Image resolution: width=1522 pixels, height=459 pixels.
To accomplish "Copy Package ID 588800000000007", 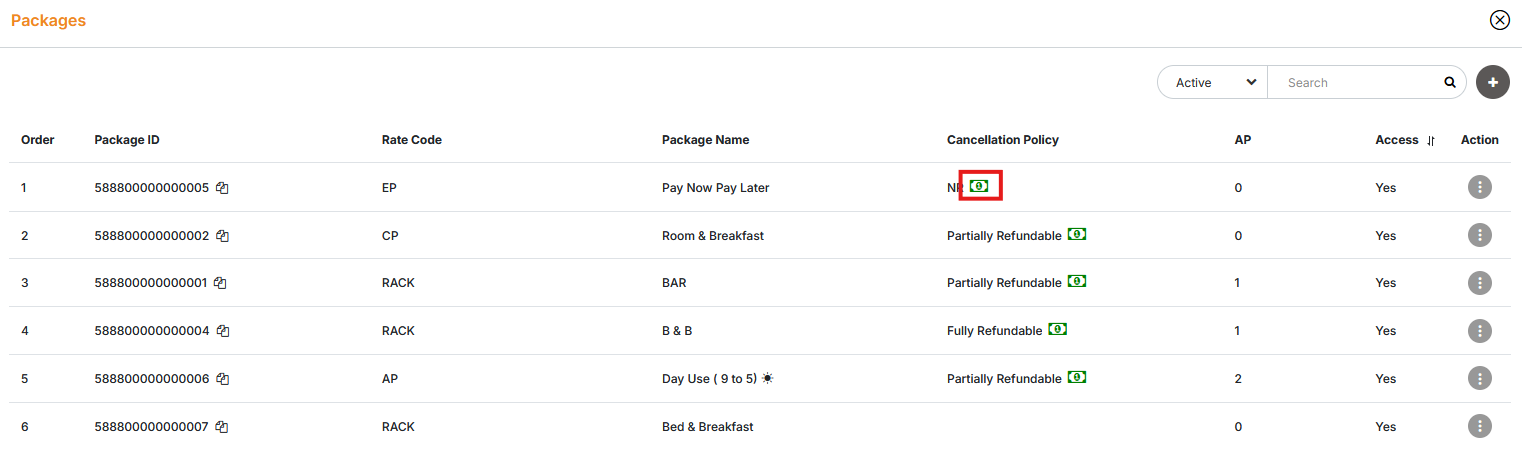I will click(222, 427).
